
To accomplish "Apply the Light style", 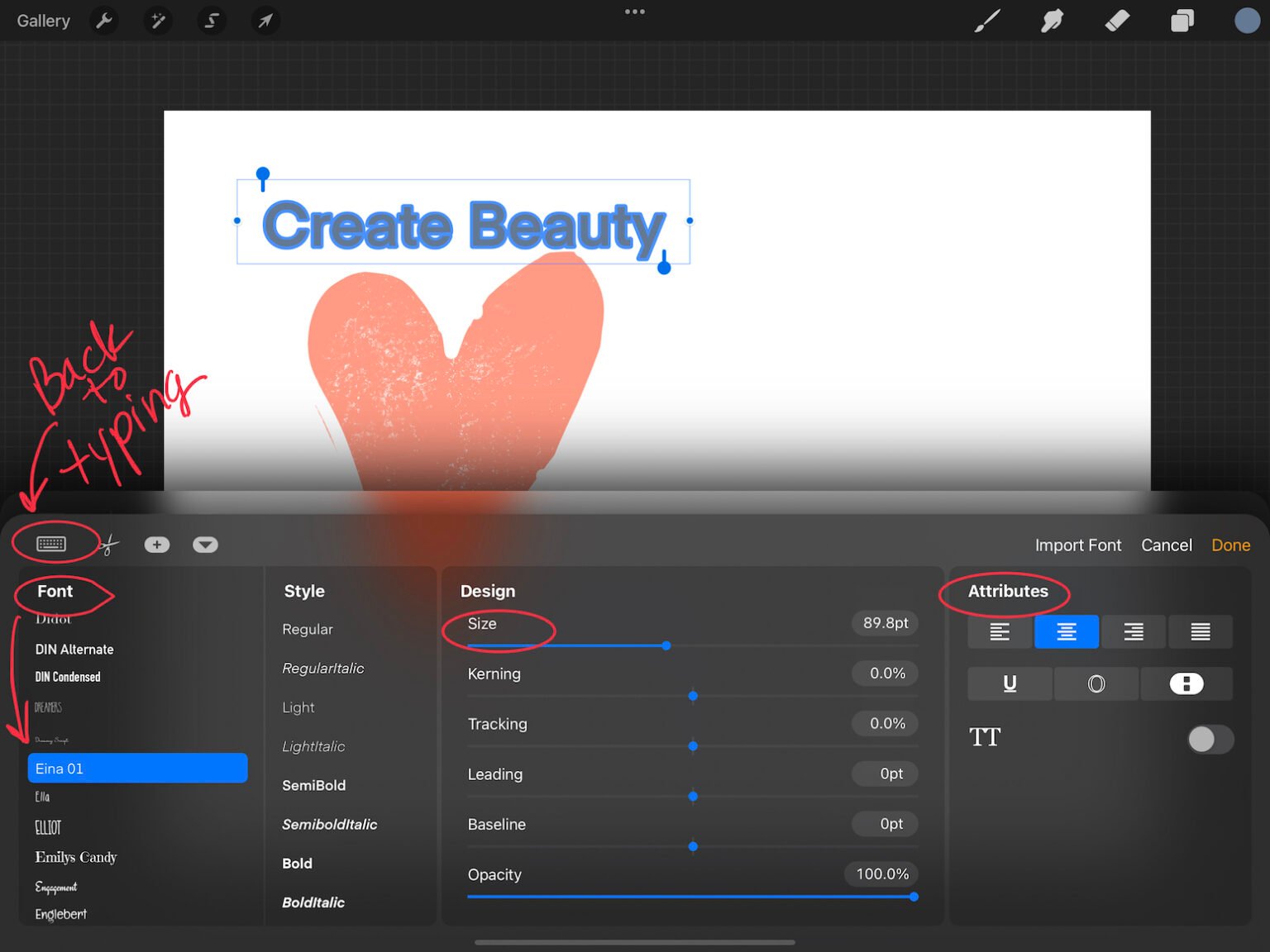I will click(x=298, y=707).
